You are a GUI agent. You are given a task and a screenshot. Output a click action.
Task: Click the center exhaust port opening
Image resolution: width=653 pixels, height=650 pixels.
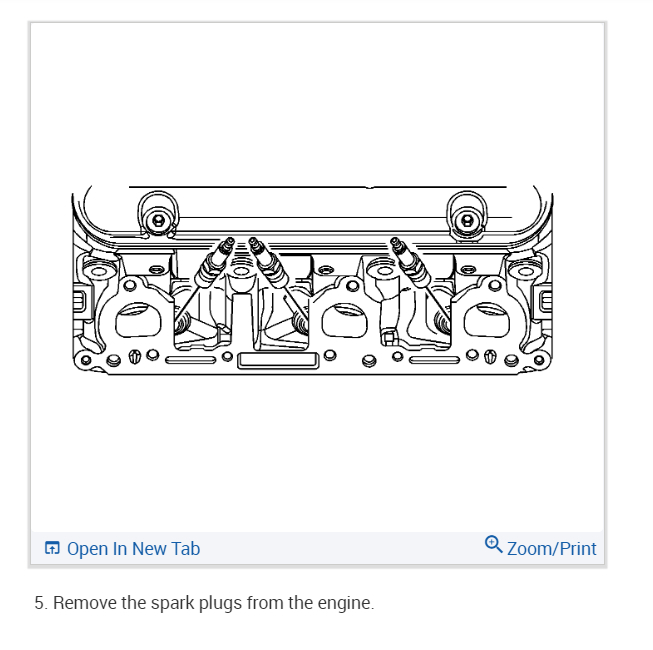pos(344,320)
